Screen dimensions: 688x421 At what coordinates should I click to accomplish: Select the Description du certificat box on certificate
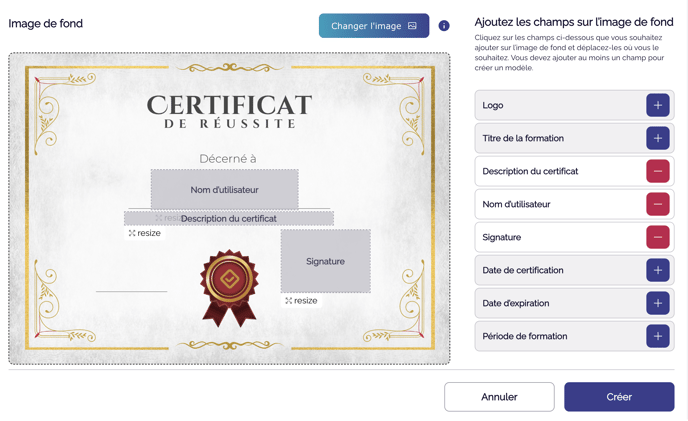[x=229, y=218]
